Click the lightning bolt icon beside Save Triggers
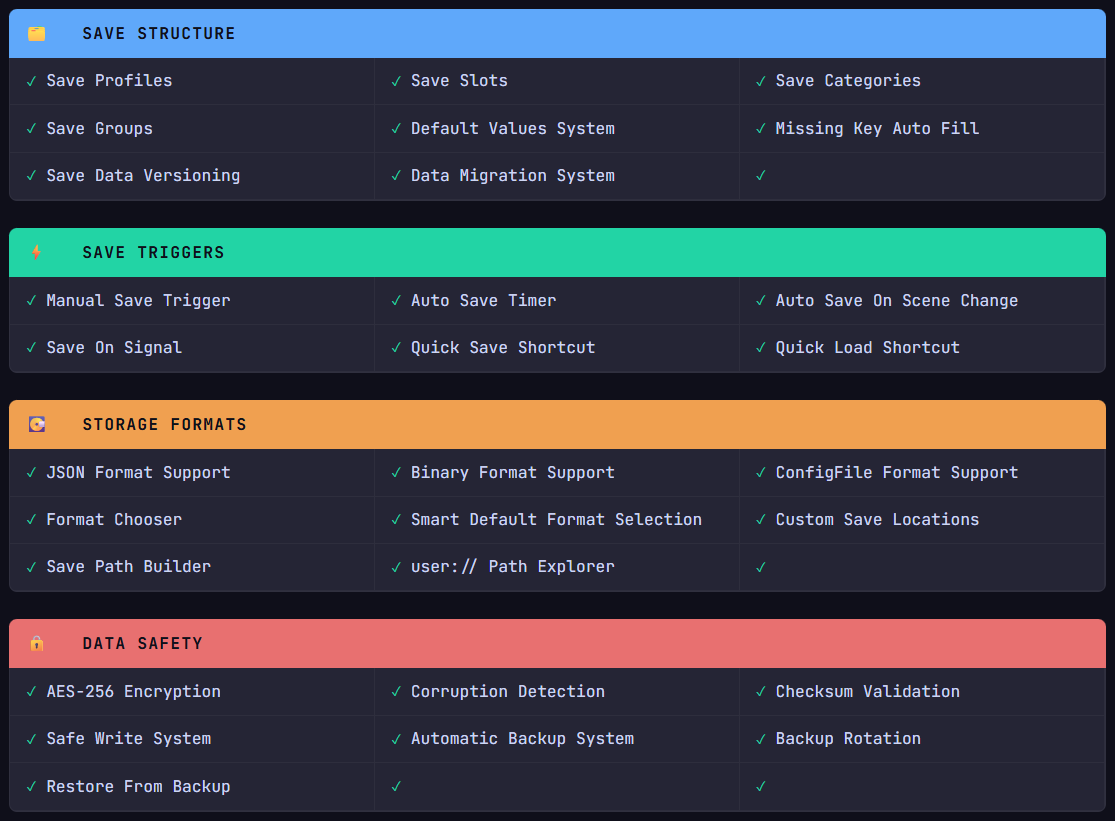Viewport: 1115px width, 821px height. click(37, 253)
